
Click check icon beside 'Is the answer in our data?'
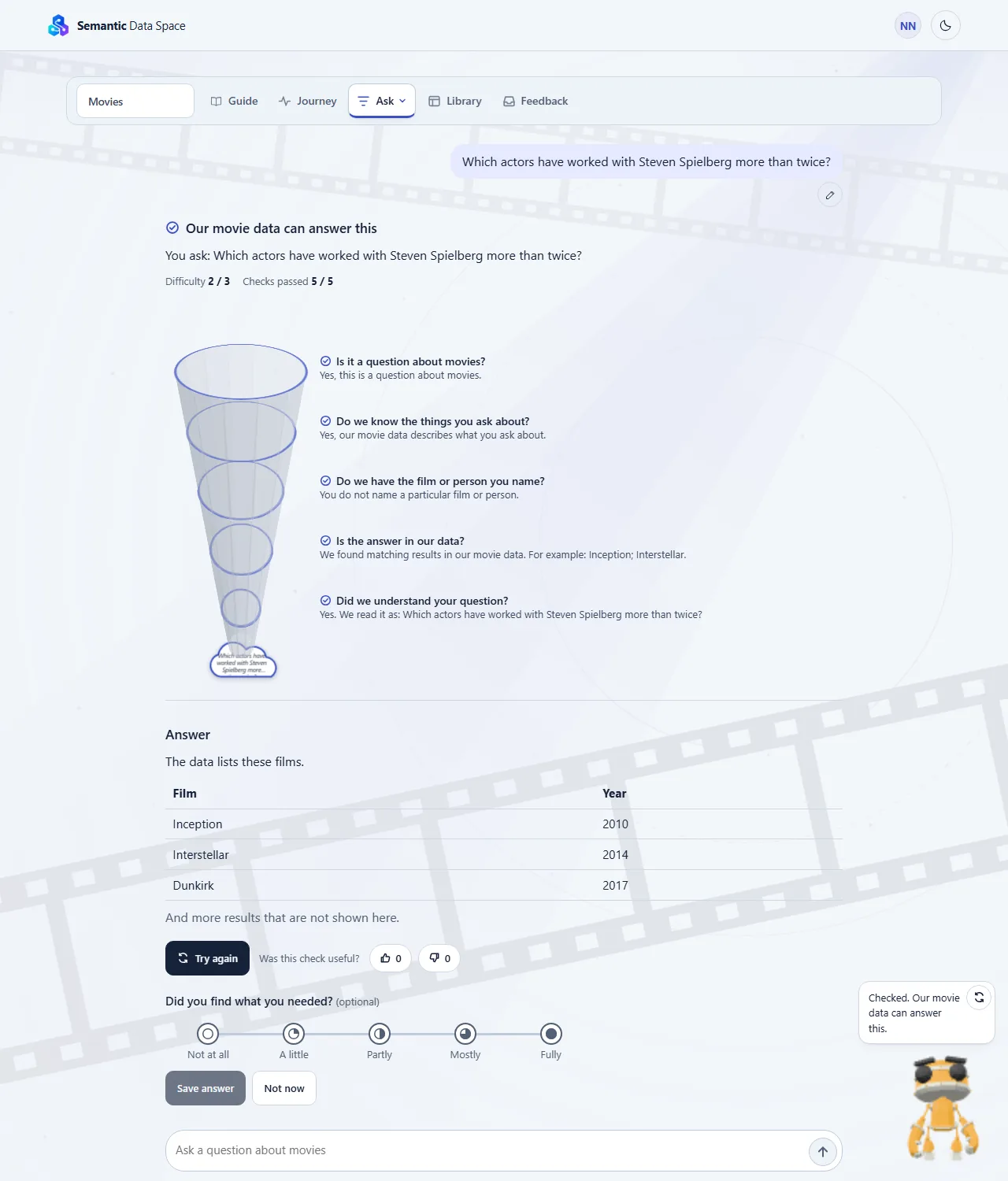[x=325, y=541]
